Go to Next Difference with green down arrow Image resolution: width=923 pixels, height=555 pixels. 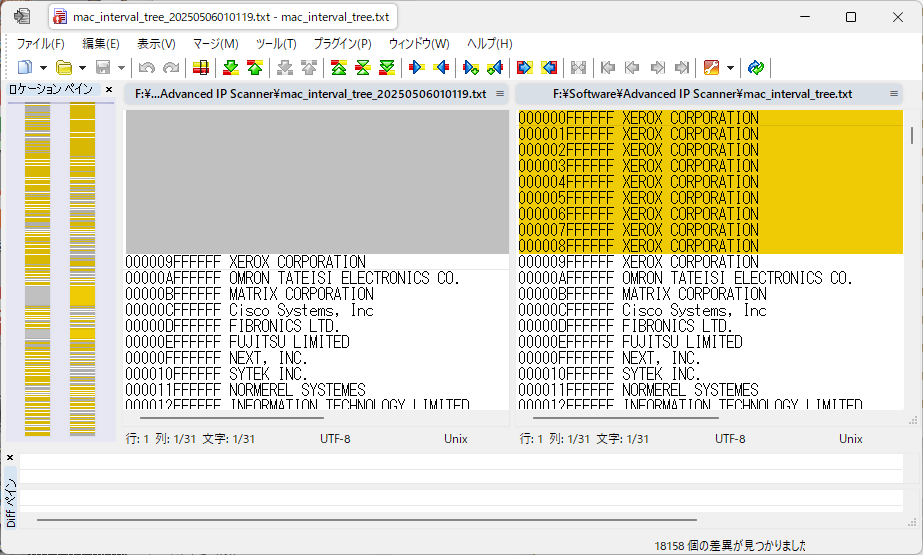click(231, 68)
